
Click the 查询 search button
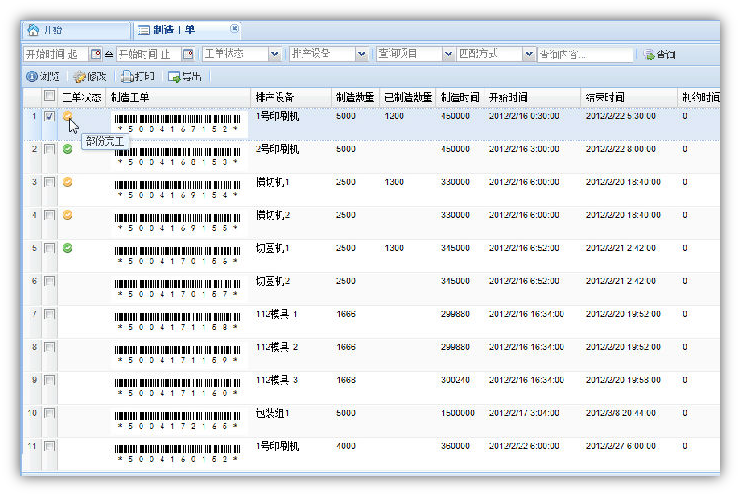(659, 55)
